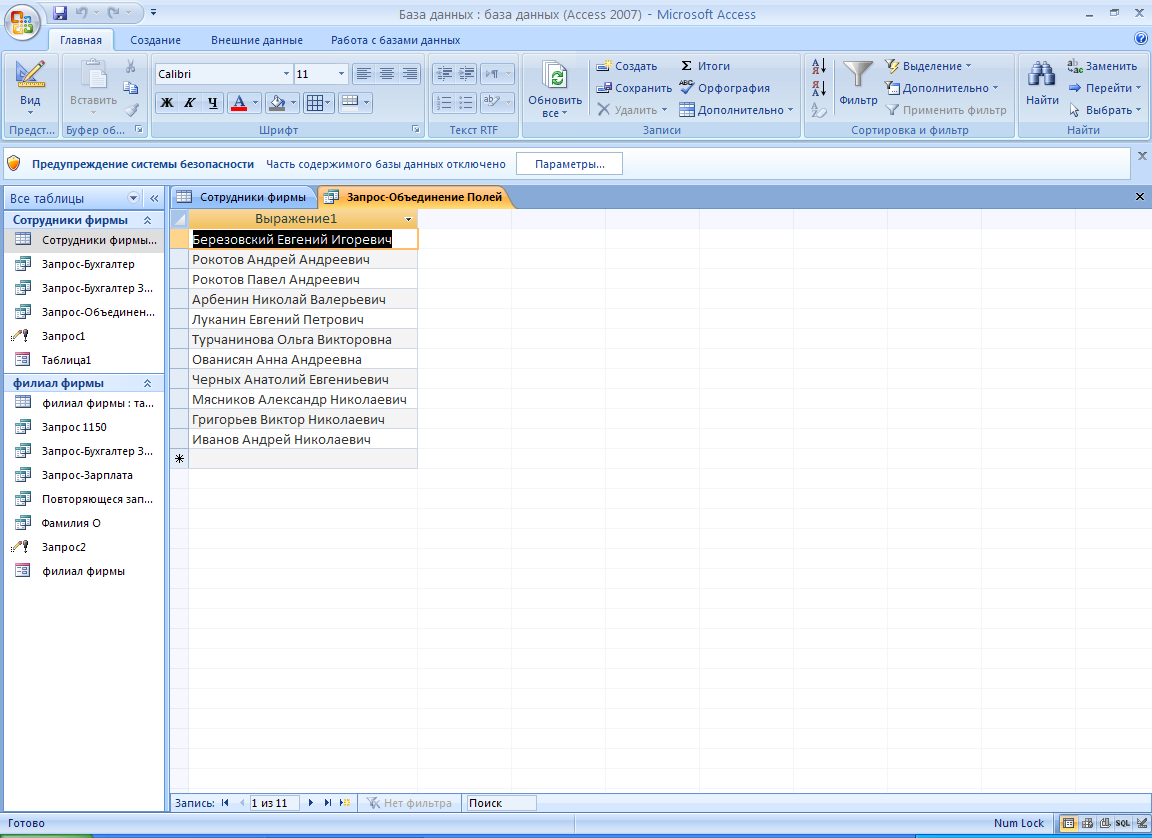1152x838 pixels.
Task: Click the Поиск search box
Action: [501, 803]
